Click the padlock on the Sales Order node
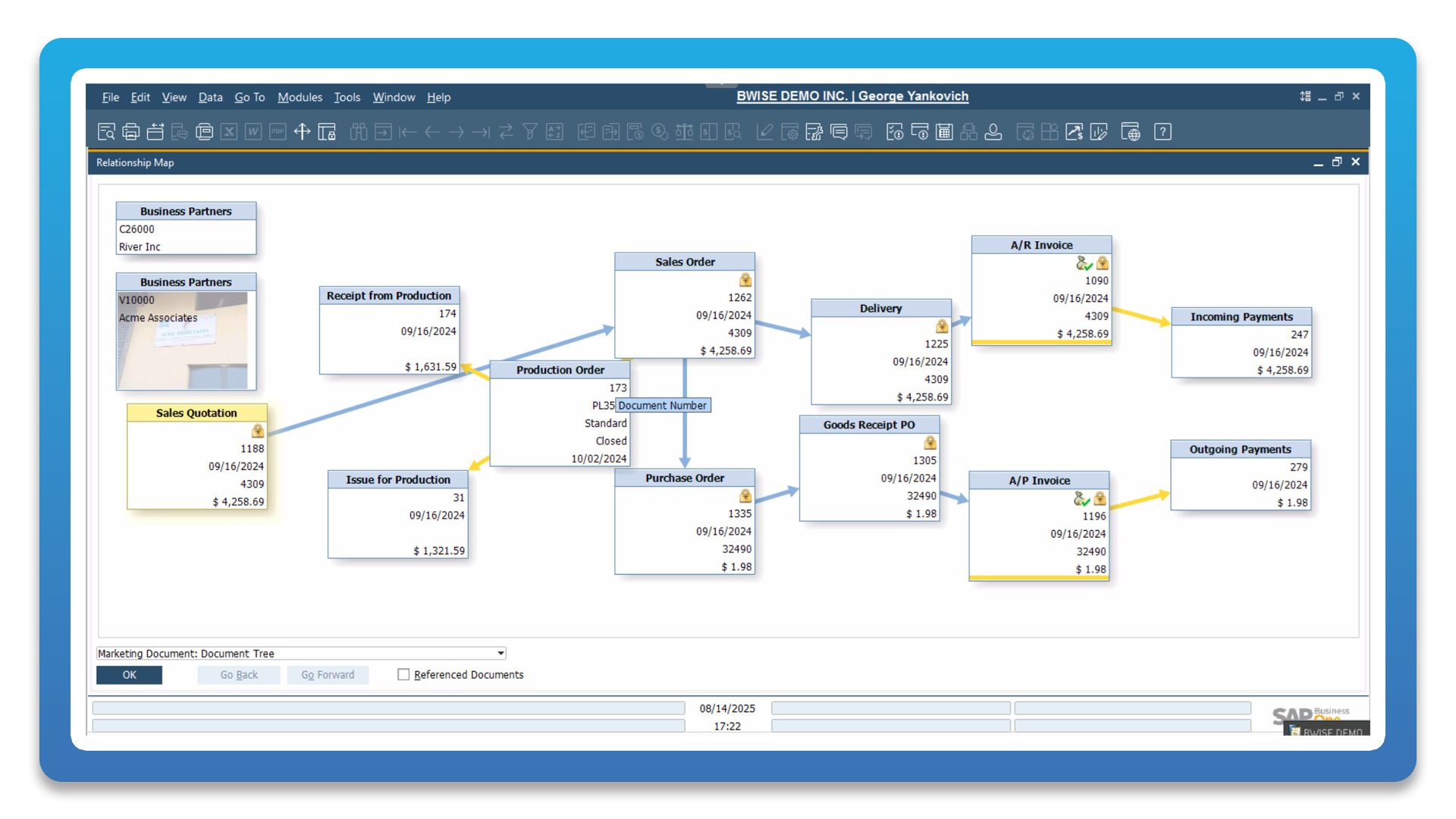 coord(744,279)
